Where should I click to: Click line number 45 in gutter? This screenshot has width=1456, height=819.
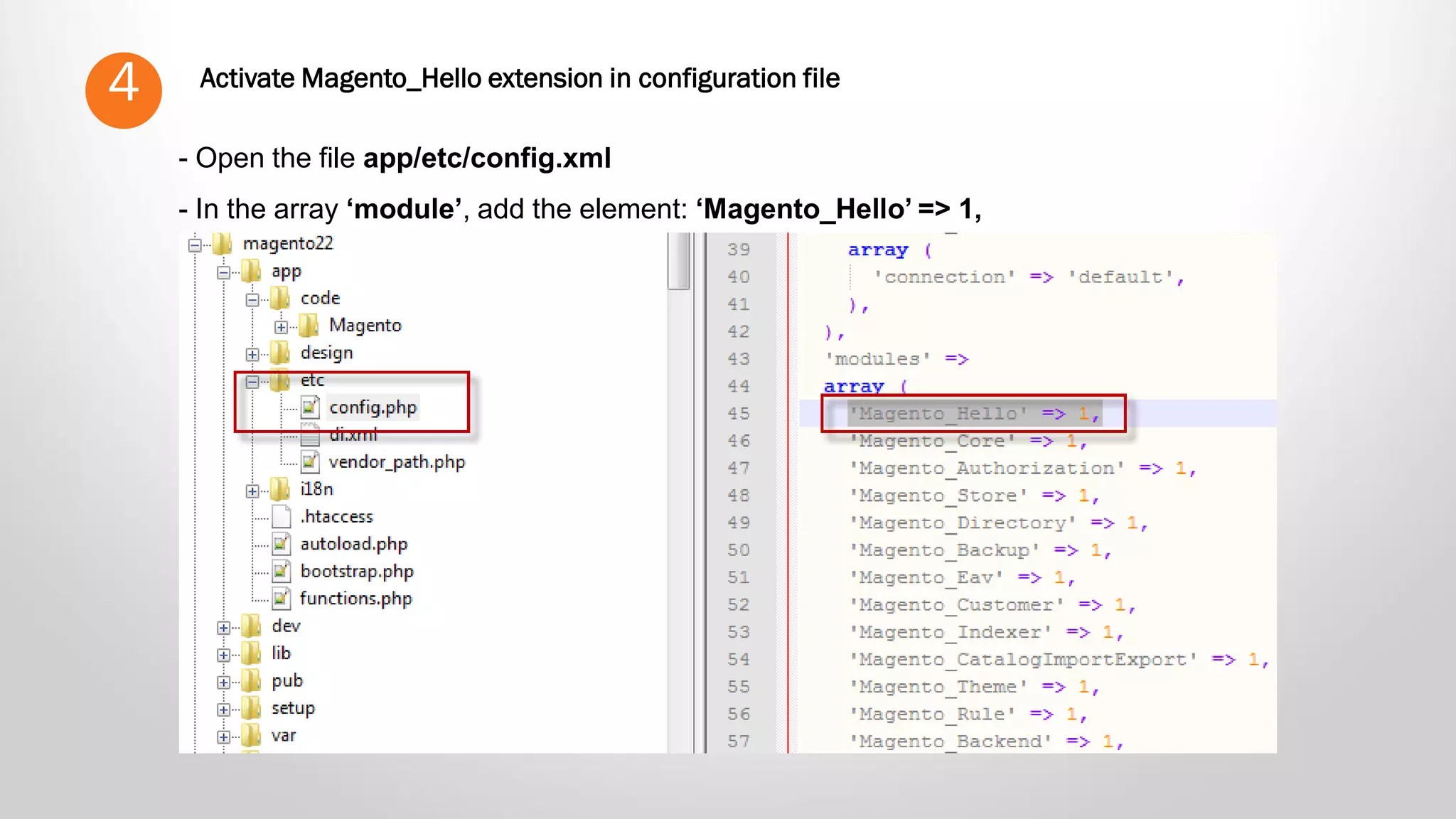739,414
